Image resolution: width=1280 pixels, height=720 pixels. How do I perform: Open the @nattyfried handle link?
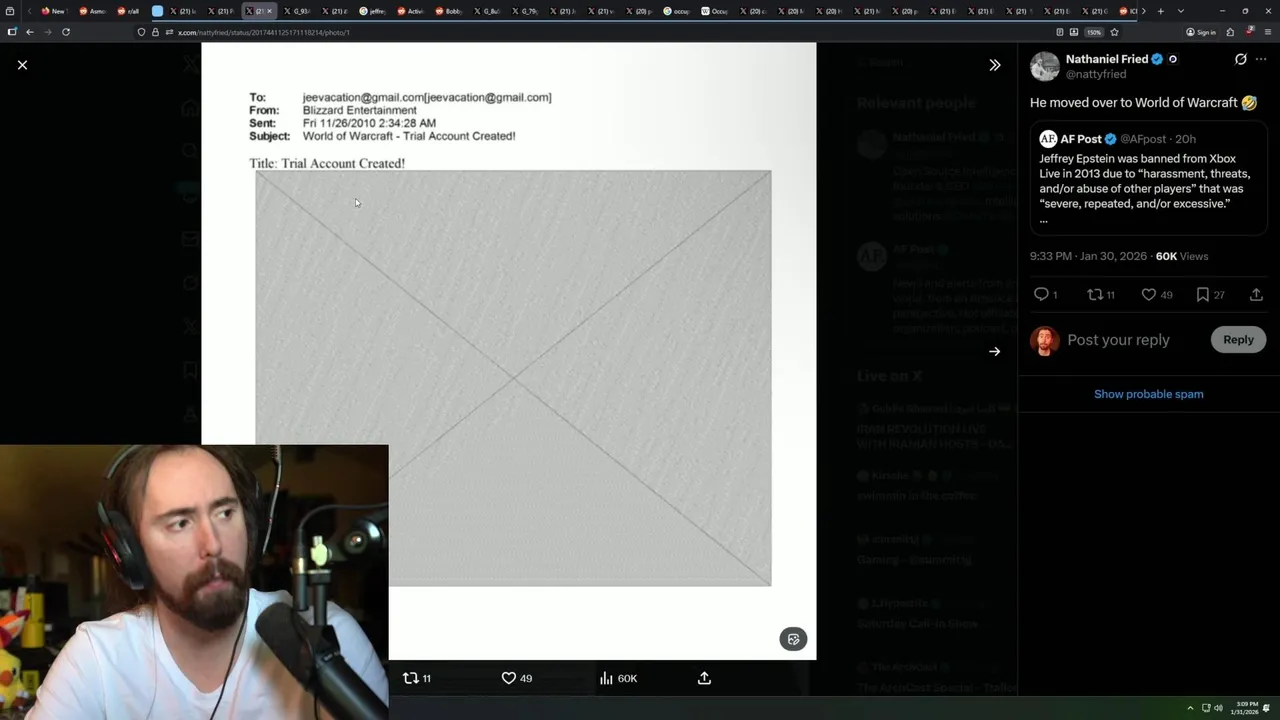click(1096, 74)
